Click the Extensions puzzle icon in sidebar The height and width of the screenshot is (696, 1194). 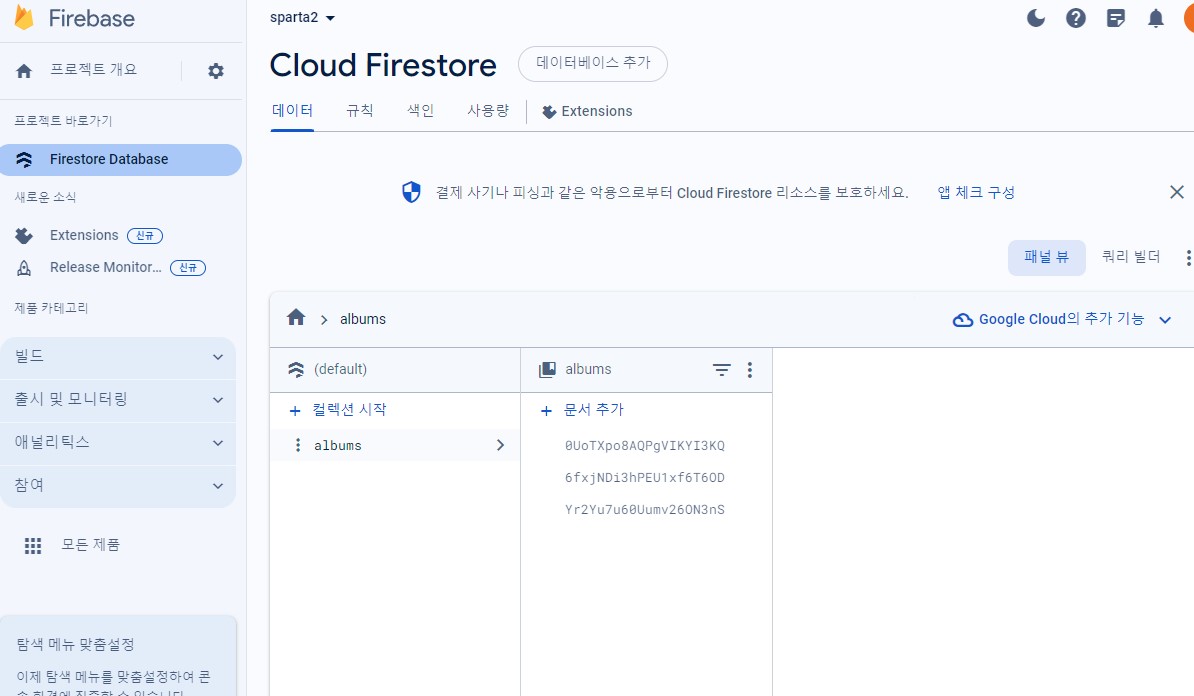click(24, 236)
